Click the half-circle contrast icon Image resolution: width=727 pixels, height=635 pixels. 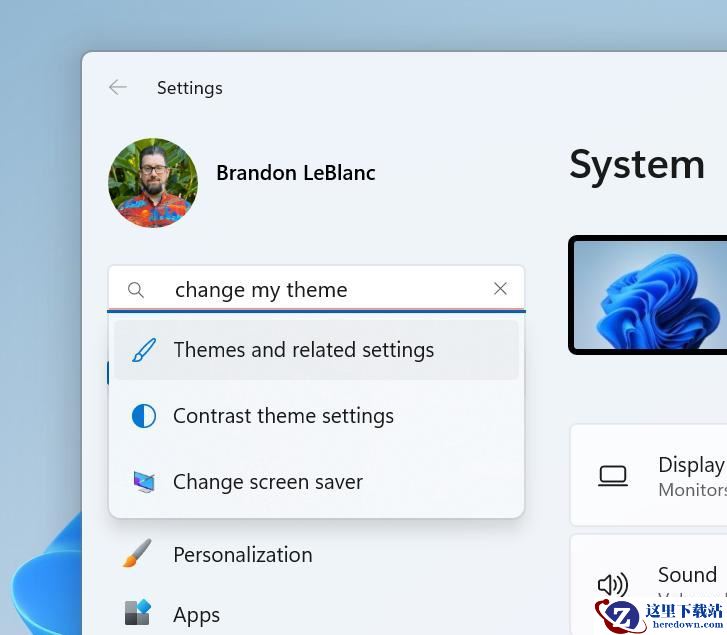click(x=144, y=416)
